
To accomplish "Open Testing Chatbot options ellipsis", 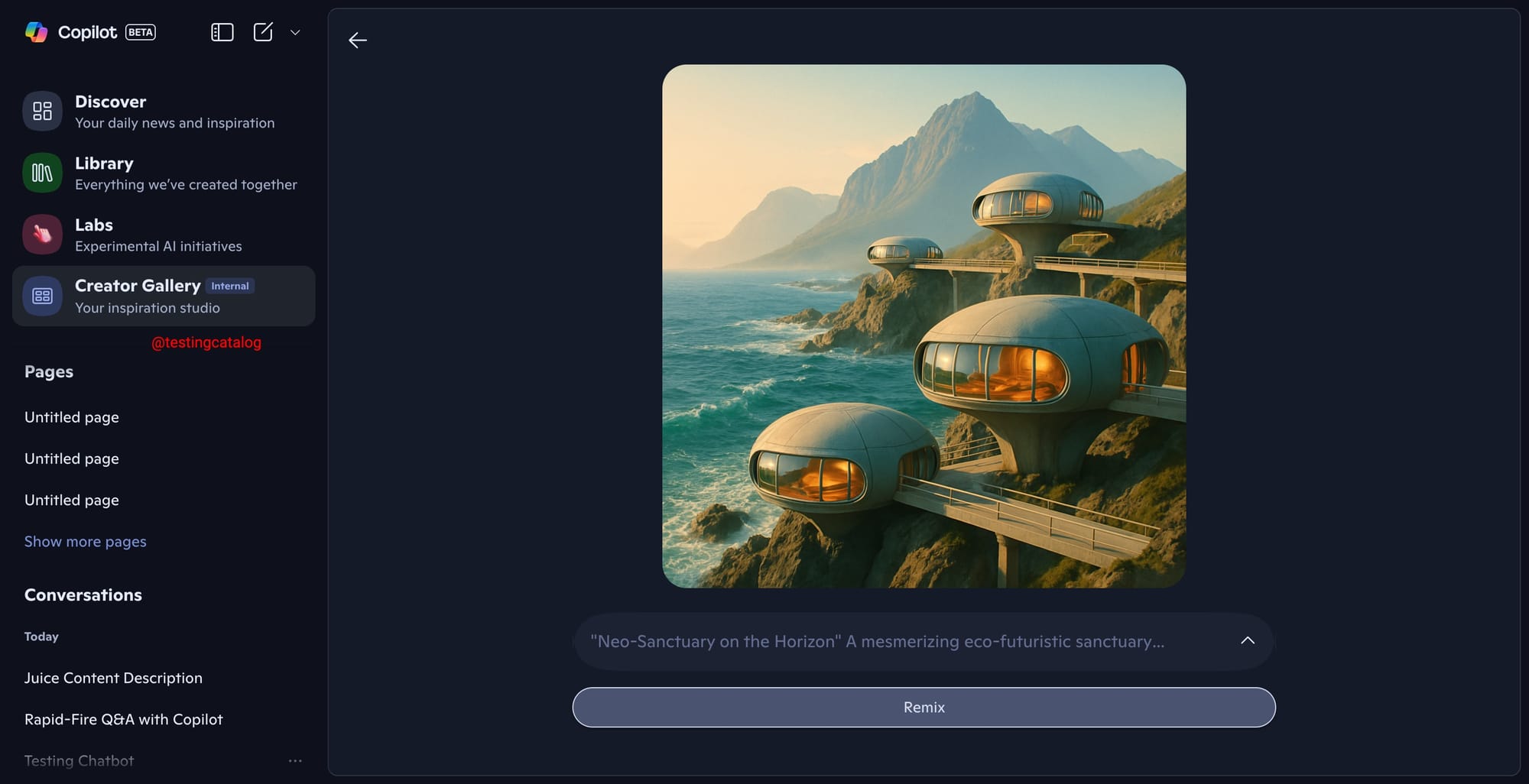I will point(295,761).
